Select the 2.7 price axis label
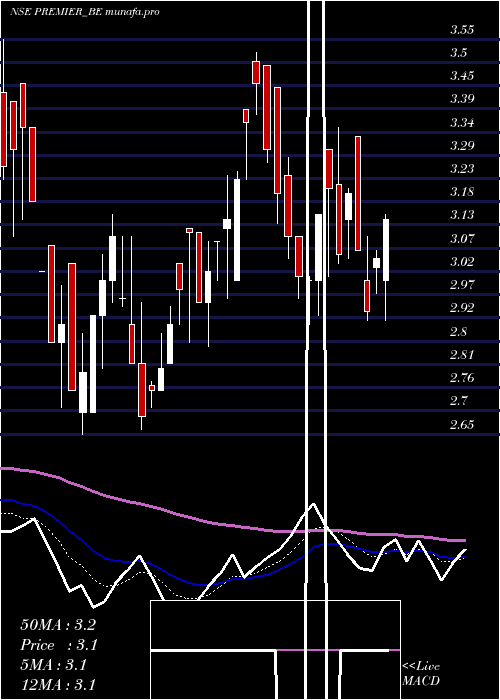The image size is (500, 700). [x=458, y=401]
